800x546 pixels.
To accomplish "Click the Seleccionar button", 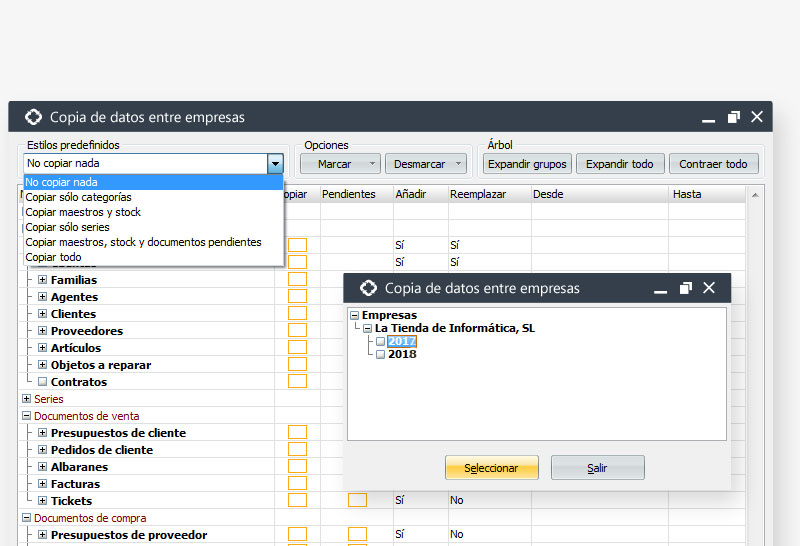I will point(491,468).
